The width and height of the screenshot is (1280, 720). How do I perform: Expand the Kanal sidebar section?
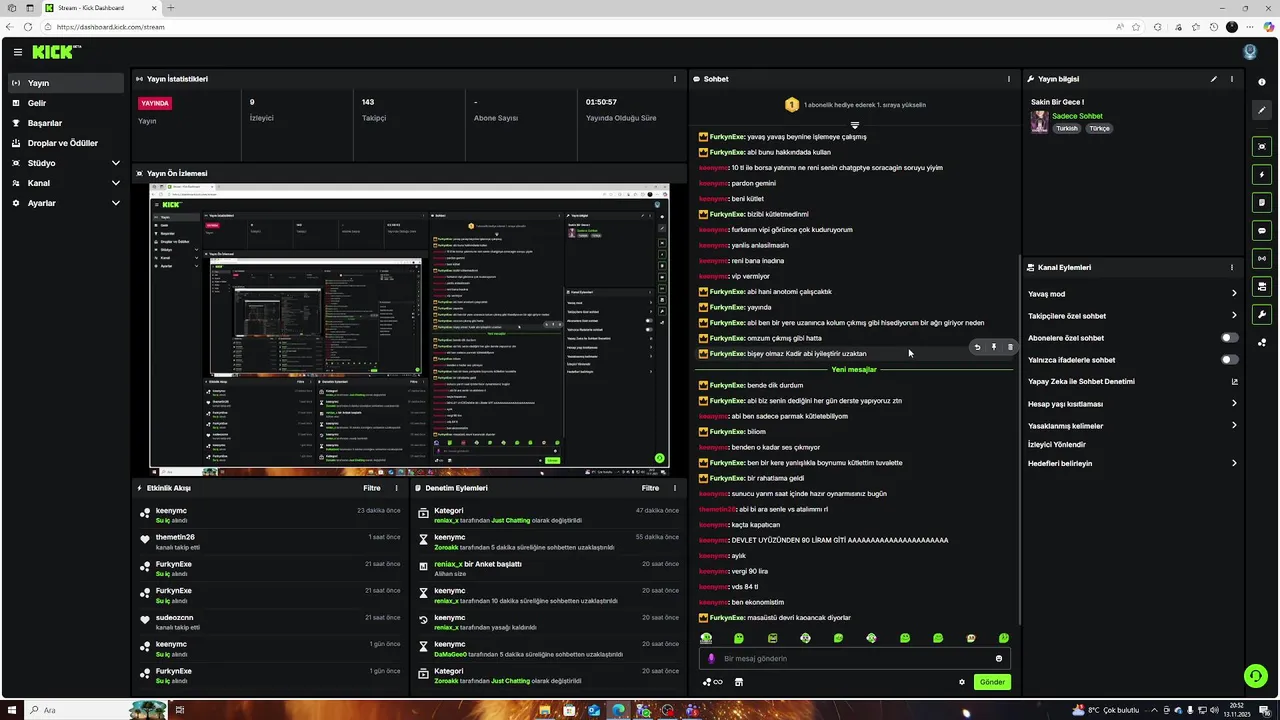tap(66, 183)
